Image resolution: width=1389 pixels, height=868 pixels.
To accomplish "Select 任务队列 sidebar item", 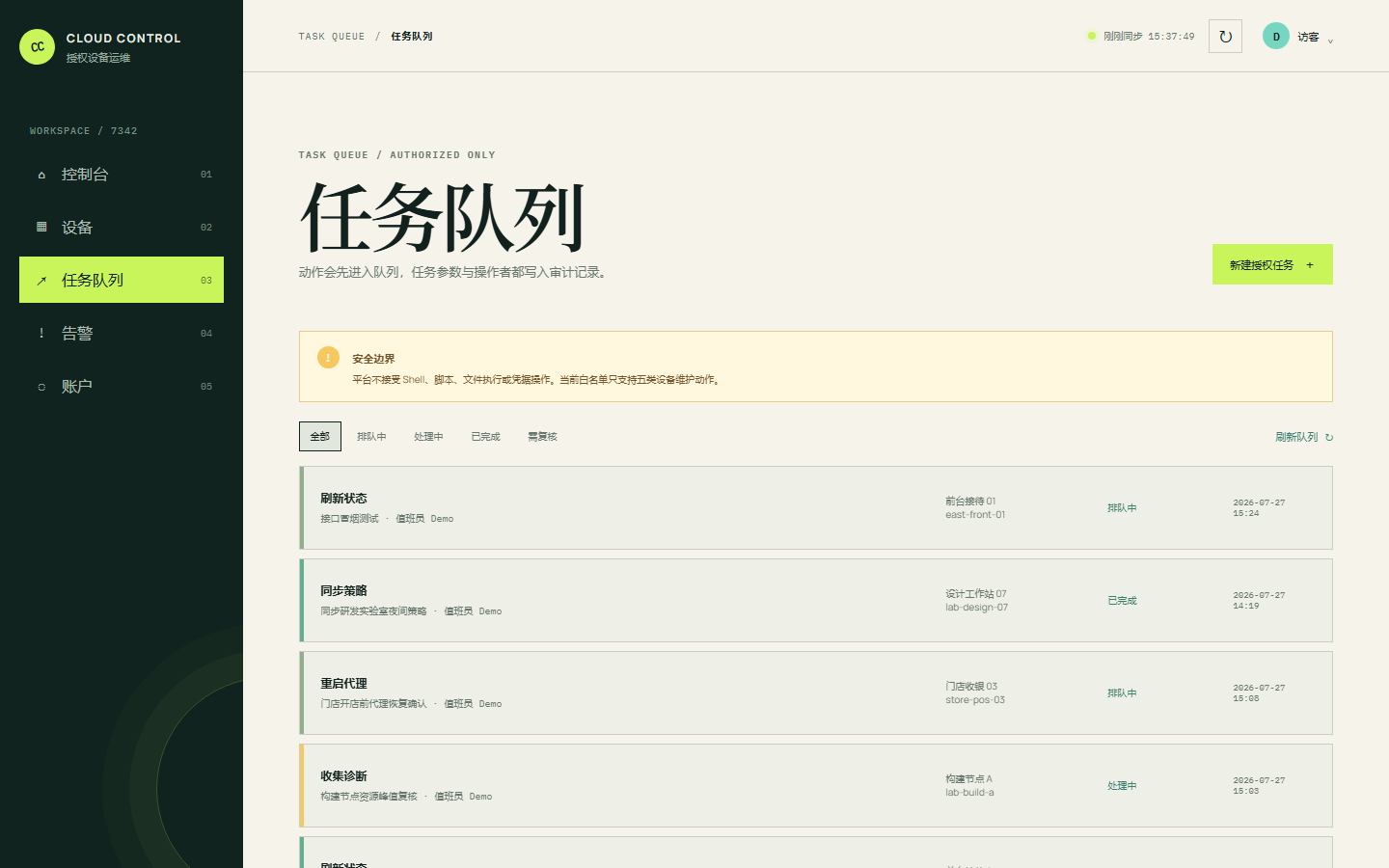I will coord(122,280).
